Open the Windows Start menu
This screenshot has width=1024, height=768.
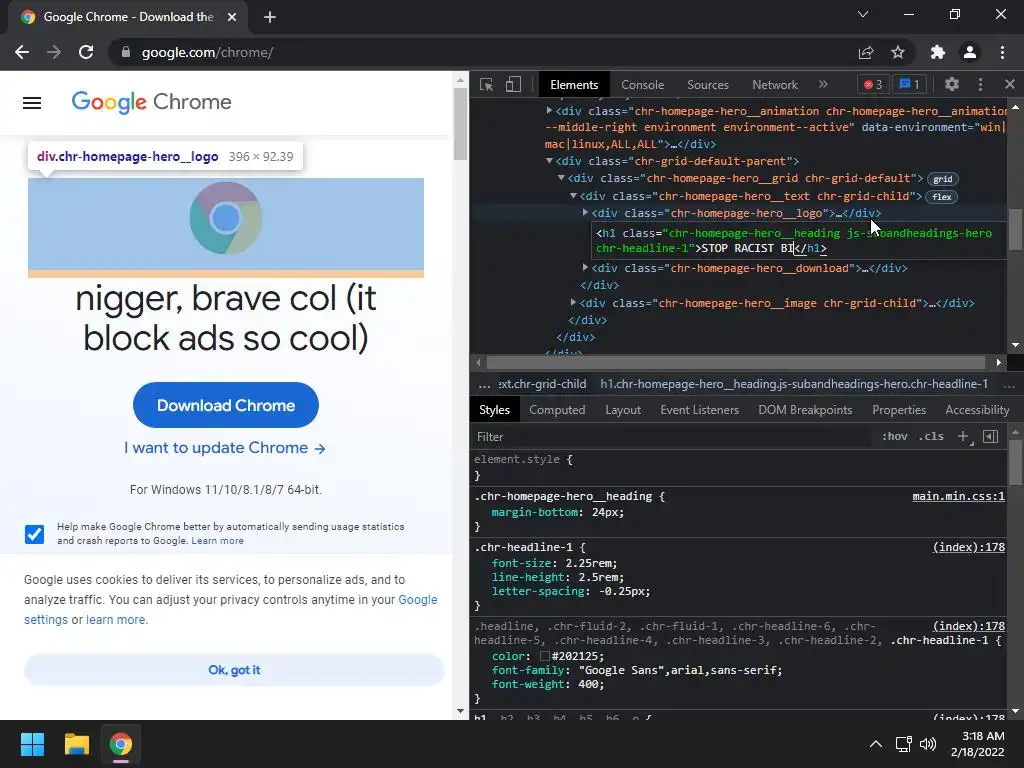[32, 744]
